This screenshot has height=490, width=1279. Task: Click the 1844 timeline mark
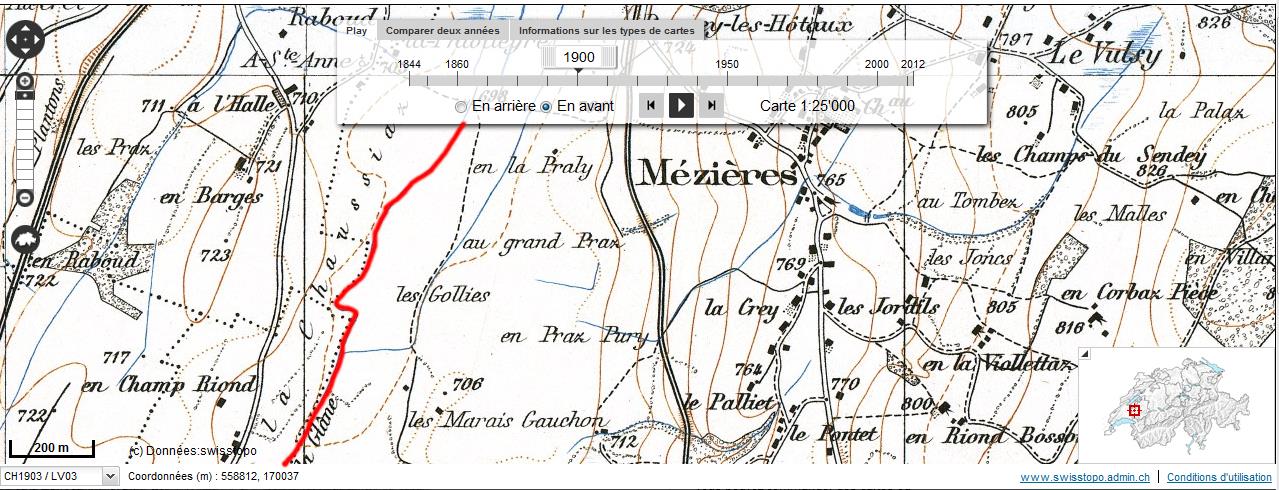409,64
